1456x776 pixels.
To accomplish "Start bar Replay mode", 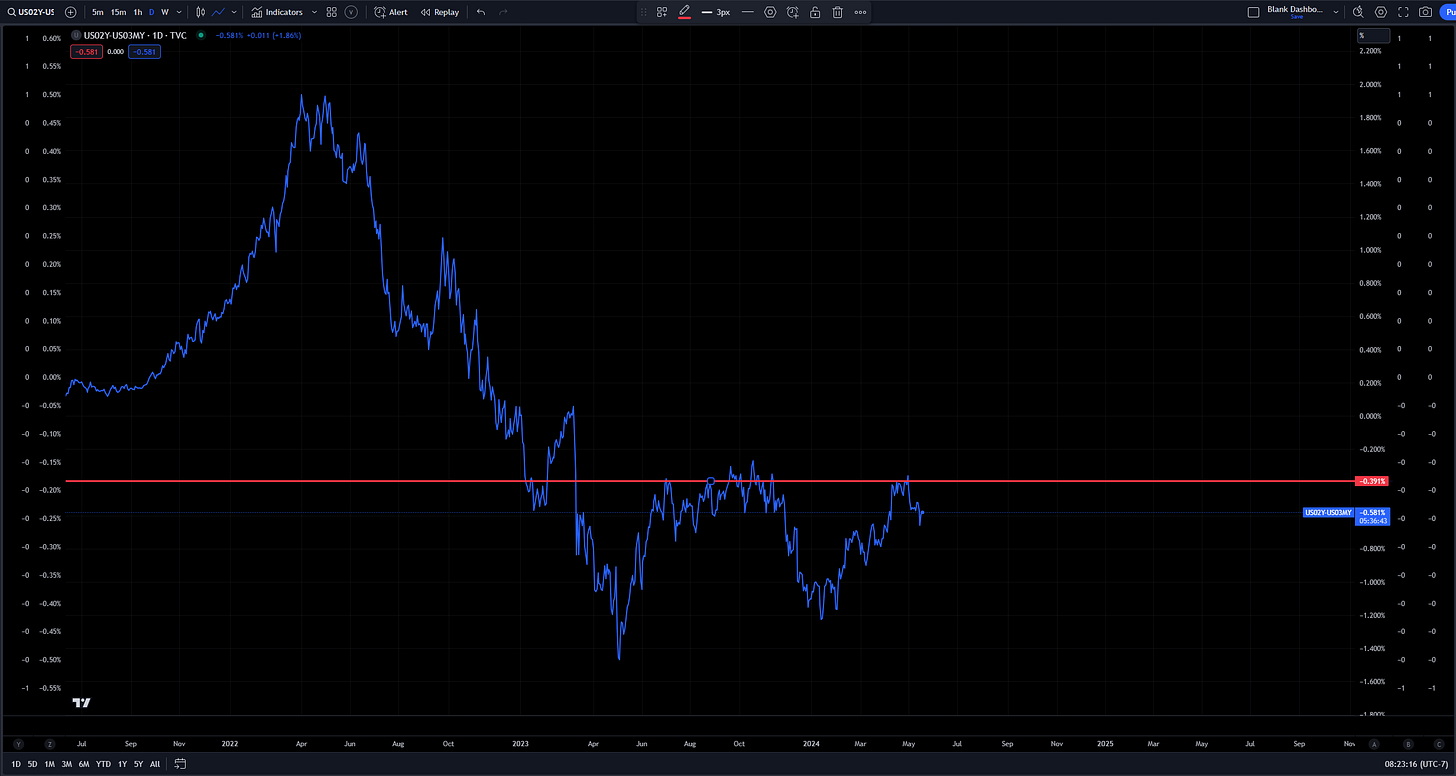I will [440, 12].
